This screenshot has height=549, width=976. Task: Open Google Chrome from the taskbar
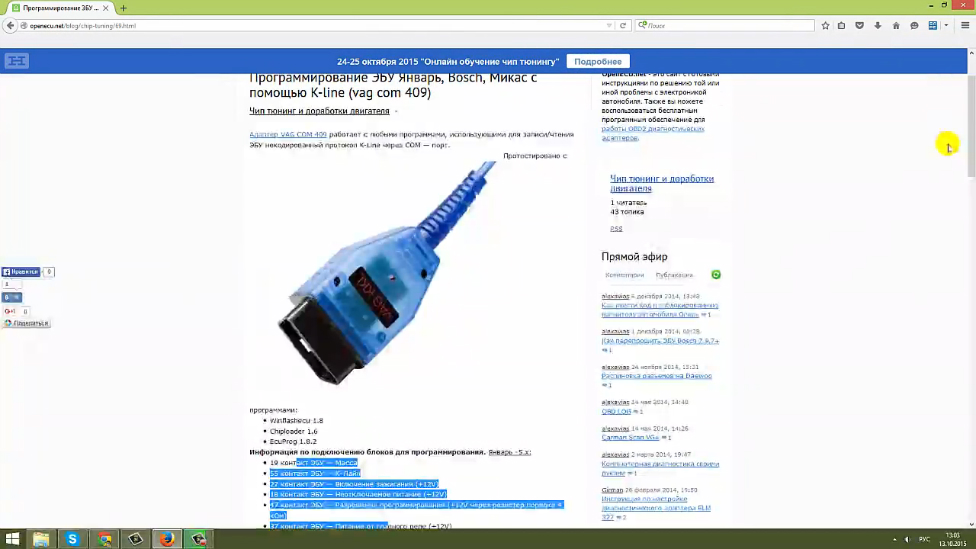[105, 539]
